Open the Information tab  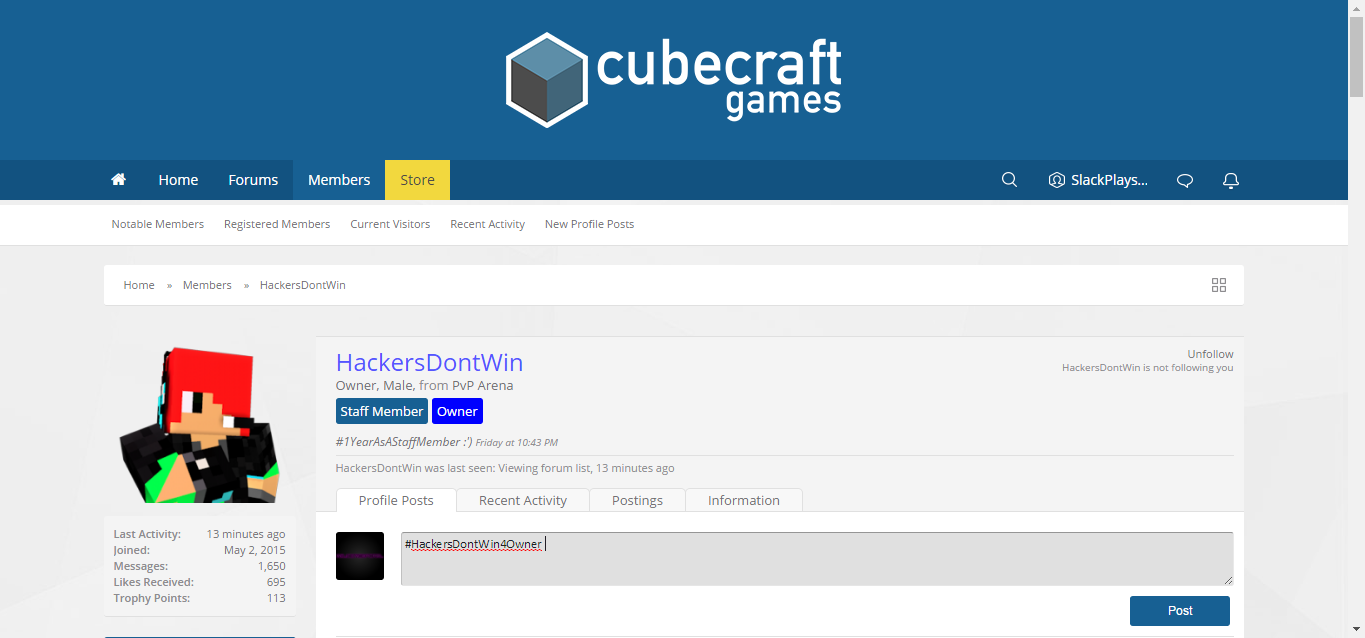click(744, 500)
